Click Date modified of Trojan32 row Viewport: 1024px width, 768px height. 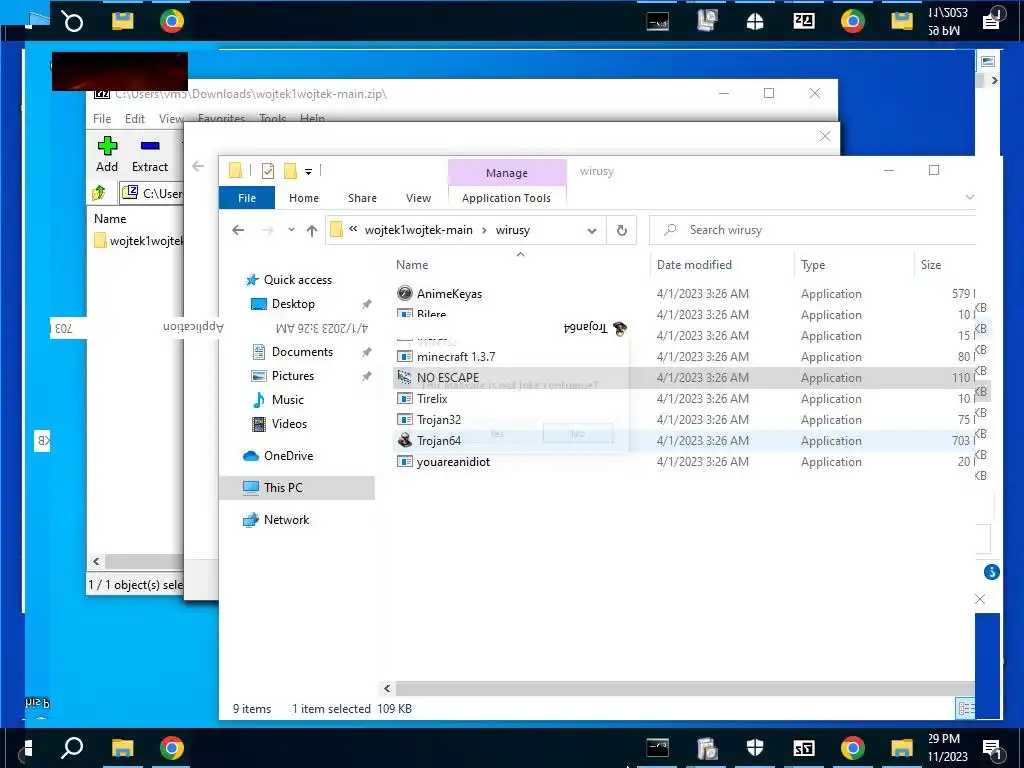click(x=703, y=419)
